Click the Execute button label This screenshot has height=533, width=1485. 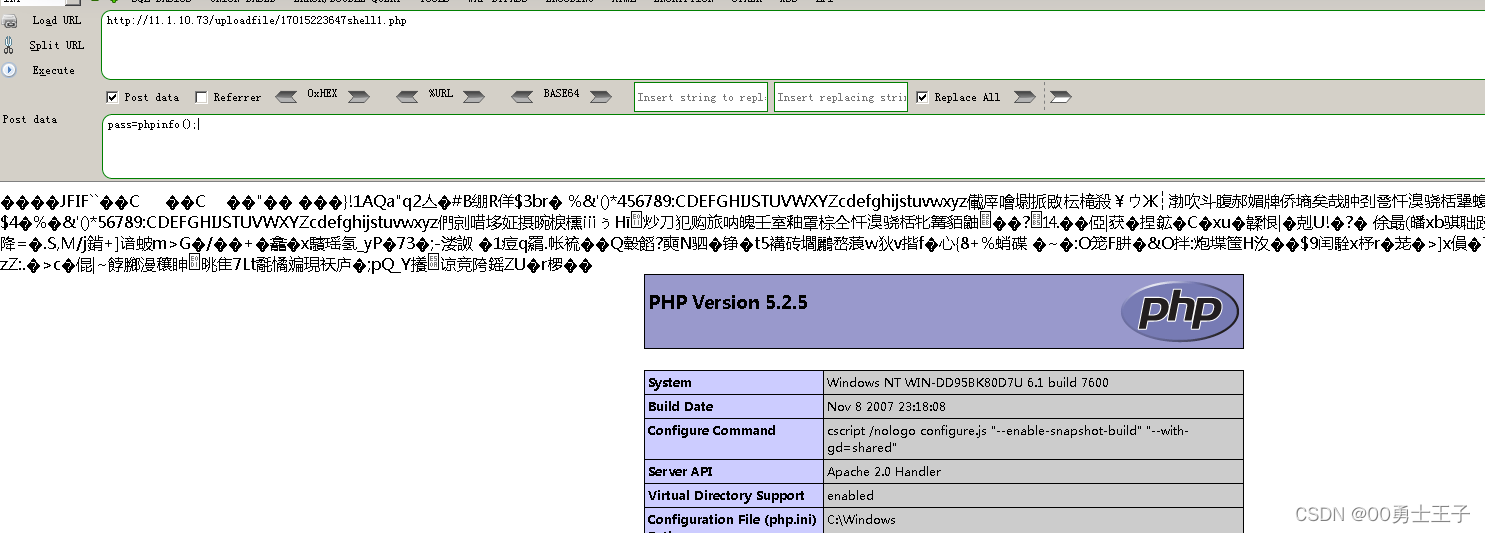[54, 71]
